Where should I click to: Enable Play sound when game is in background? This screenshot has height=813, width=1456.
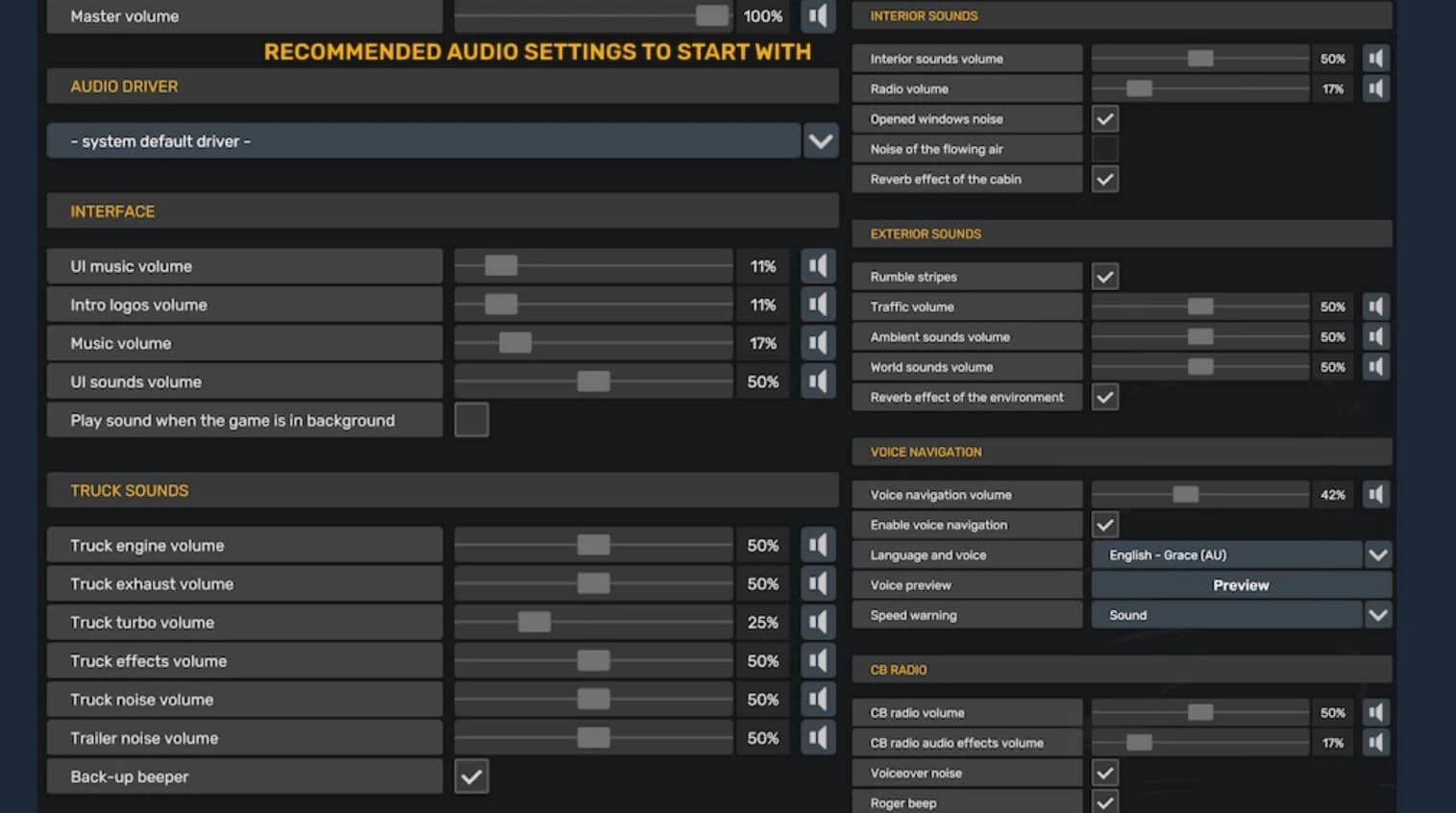tap(471, 420)
